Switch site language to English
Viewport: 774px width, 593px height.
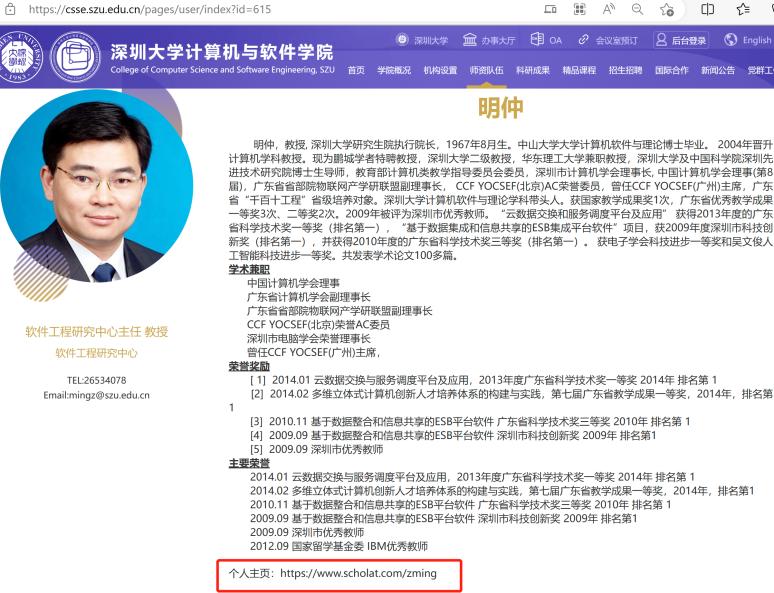tap(756, 40)
